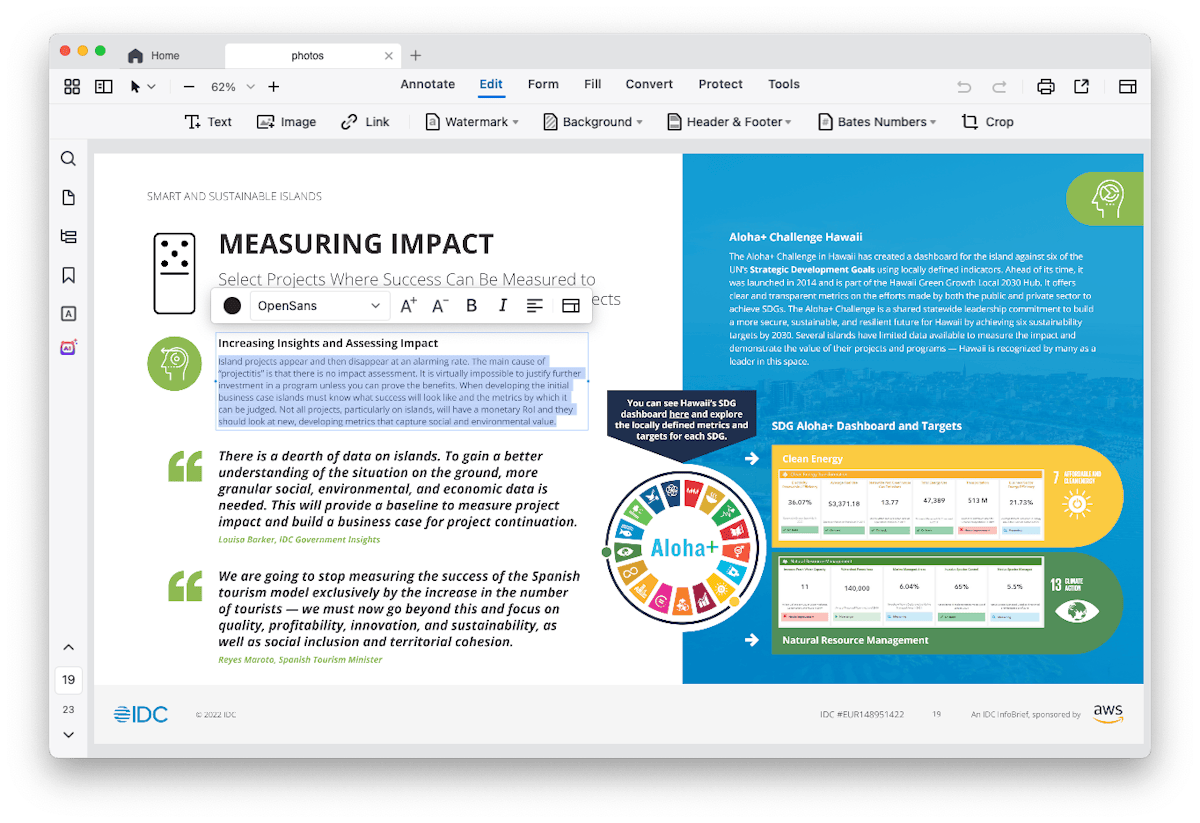This screenshot has width=1200, height=823.
Task: Open the text box properties icon
Action: (x=571, y=306)
